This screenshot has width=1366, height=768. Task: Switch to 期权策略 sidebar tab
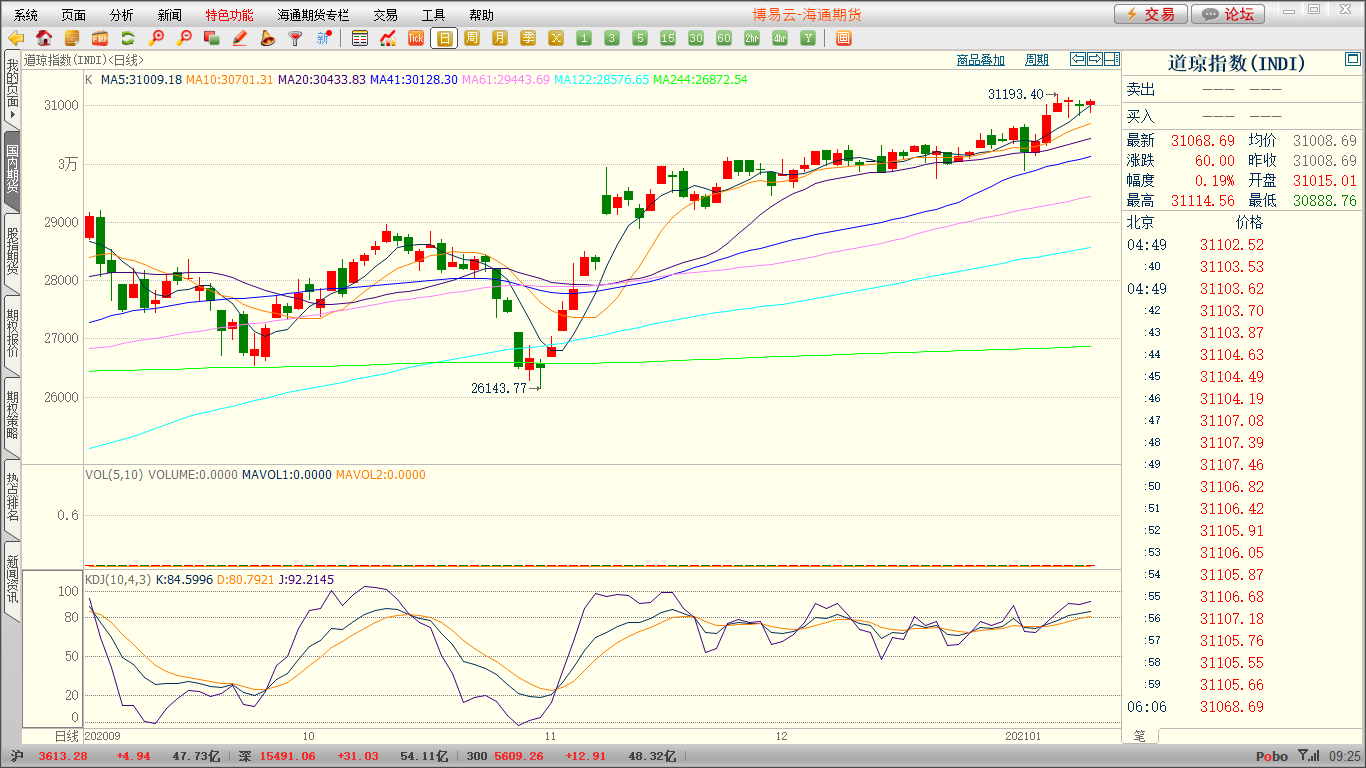point(12,416)
